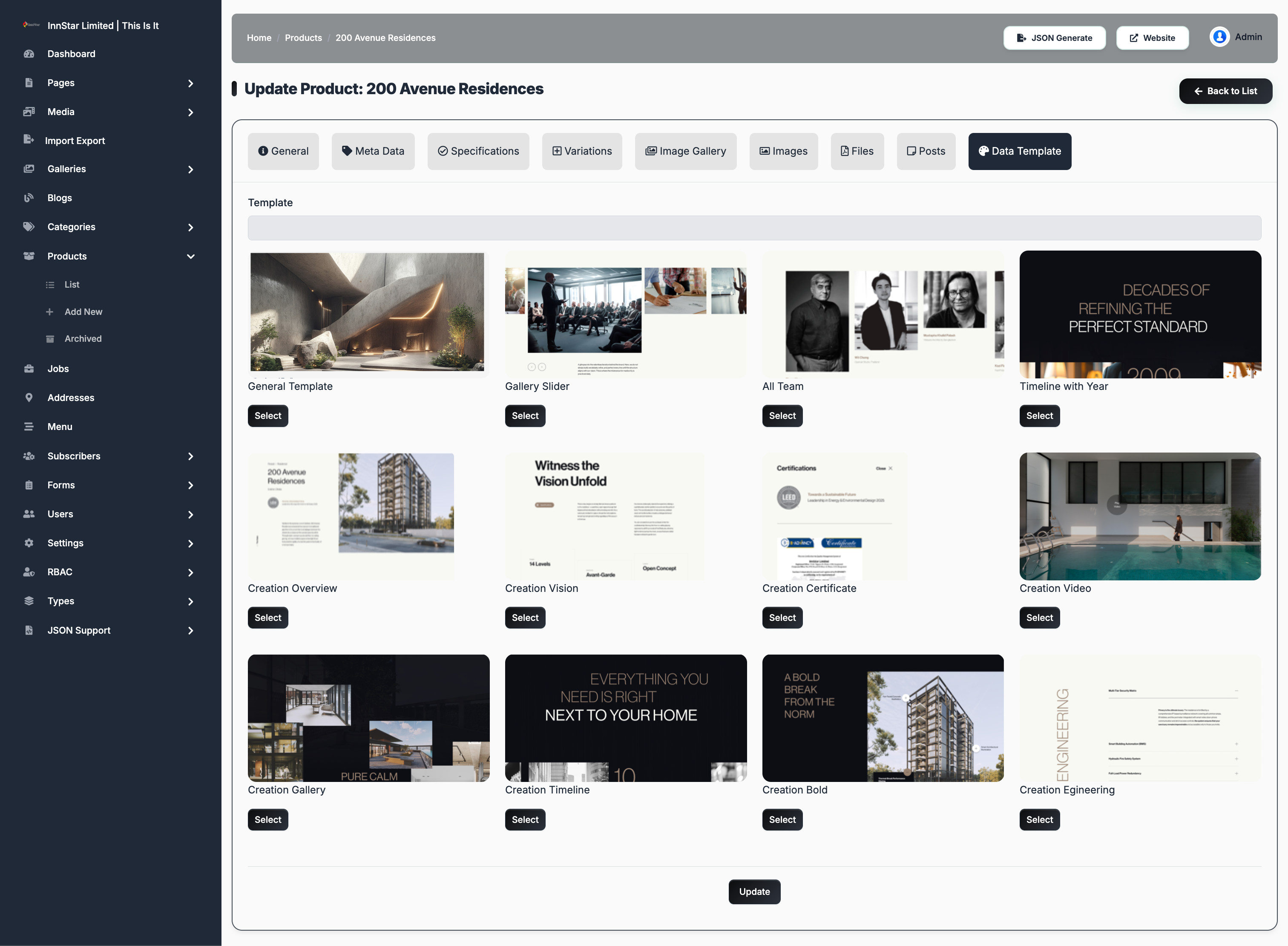Open the Website button
The image size is (1288, 946).
click(x=1152, y=38)
